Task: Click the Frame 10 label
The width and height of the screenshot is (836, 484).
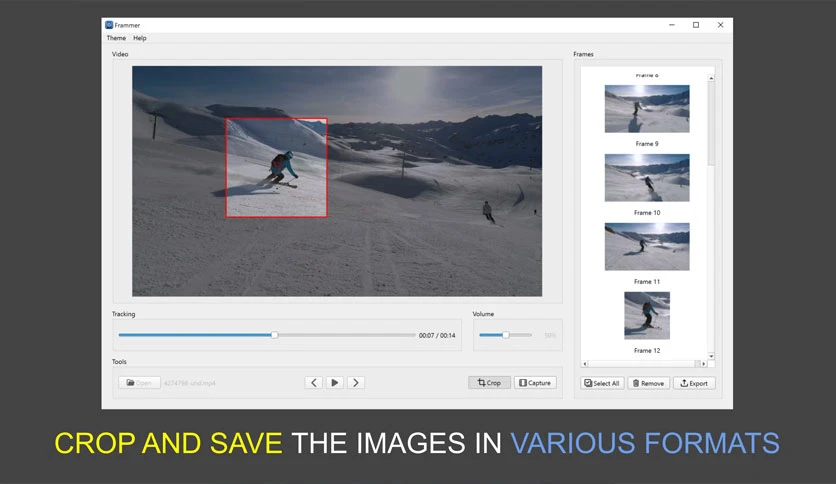Action: coord(647,213)
